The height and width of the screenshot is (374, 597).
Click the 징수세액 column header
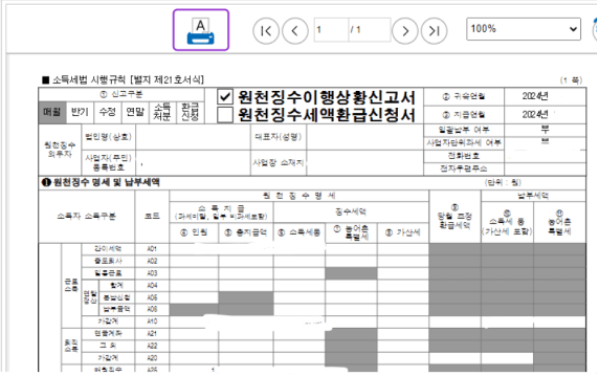[351, 212]
